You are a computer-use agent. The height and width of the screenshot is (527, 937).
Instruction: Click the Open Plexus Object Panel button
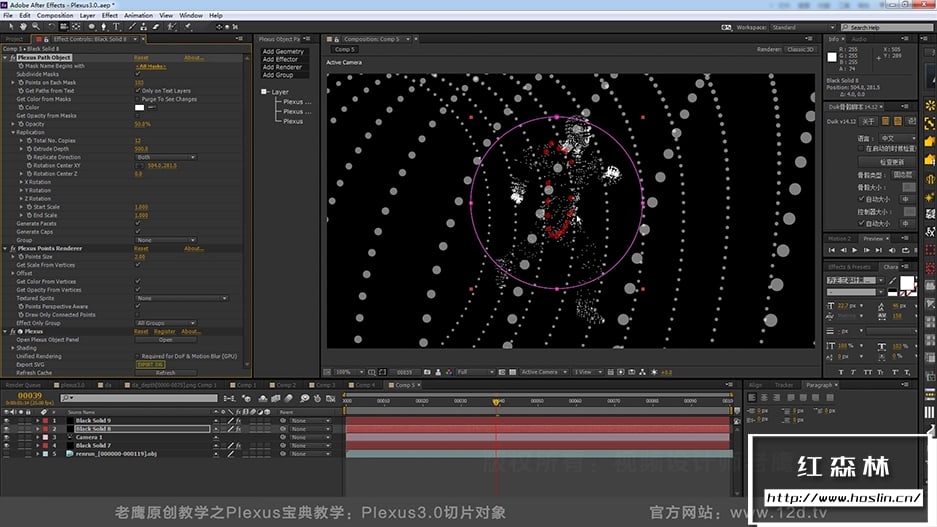point(166,340)
